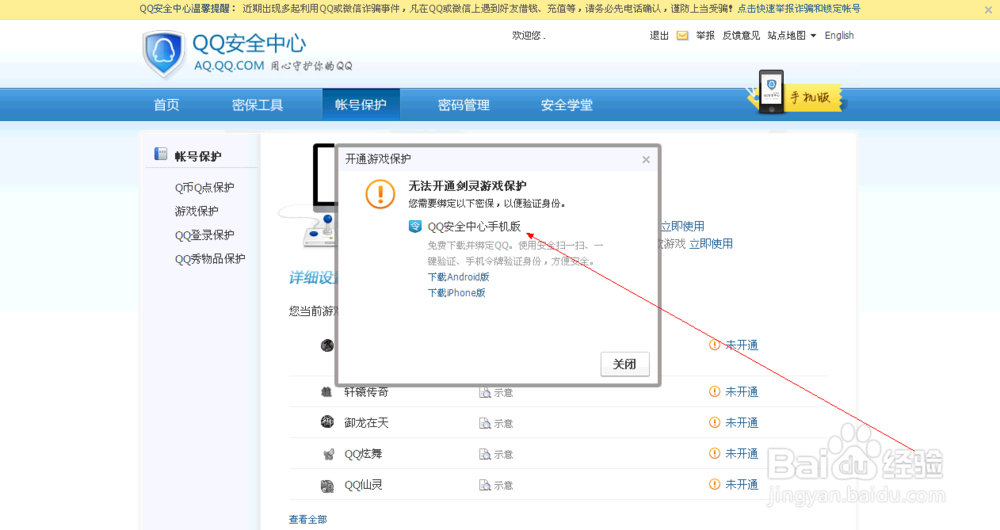Click the 帐号保护 sidebar book icon

[161, 154]
